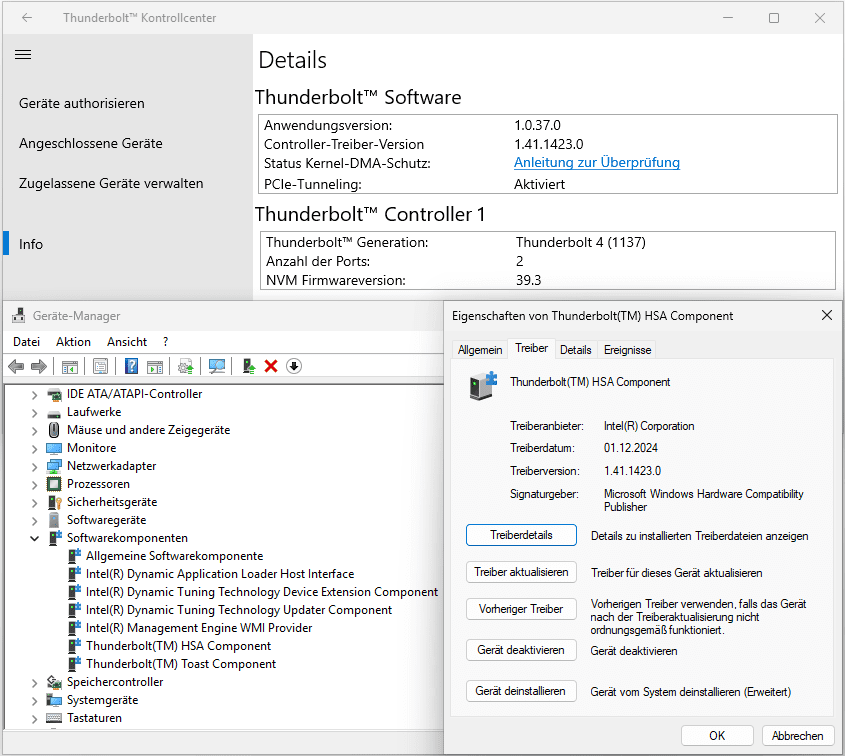Open Anleitung zur Überprüfung link
Screen dimensions: 845x756
click(597, 162)
